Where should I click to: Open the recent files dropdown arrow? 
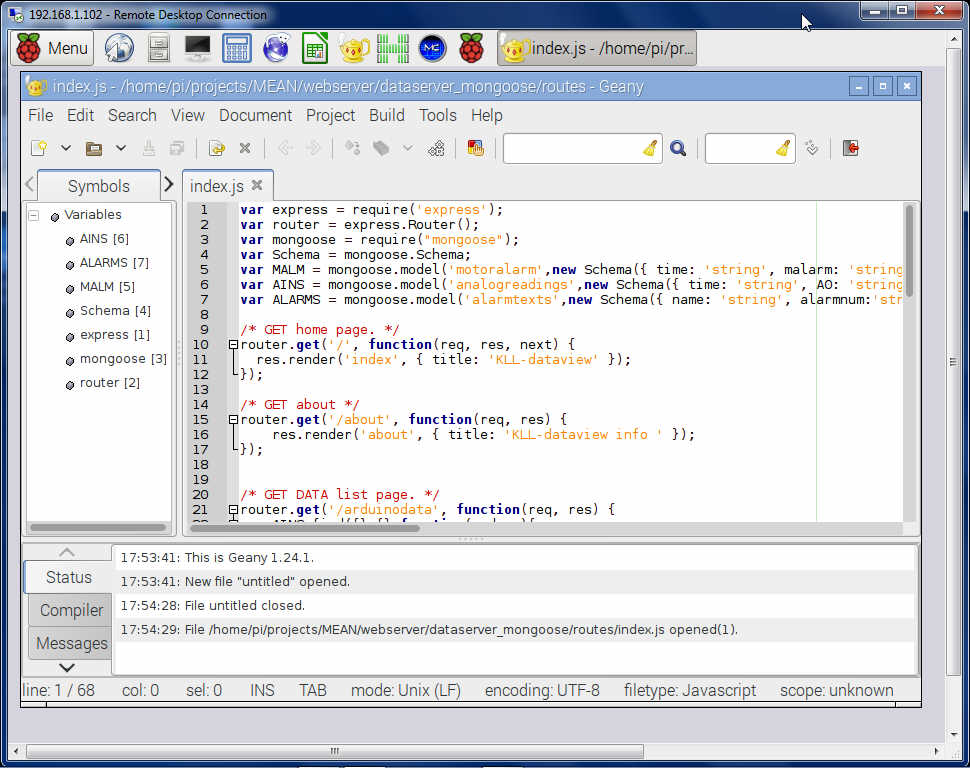point(121,148)
